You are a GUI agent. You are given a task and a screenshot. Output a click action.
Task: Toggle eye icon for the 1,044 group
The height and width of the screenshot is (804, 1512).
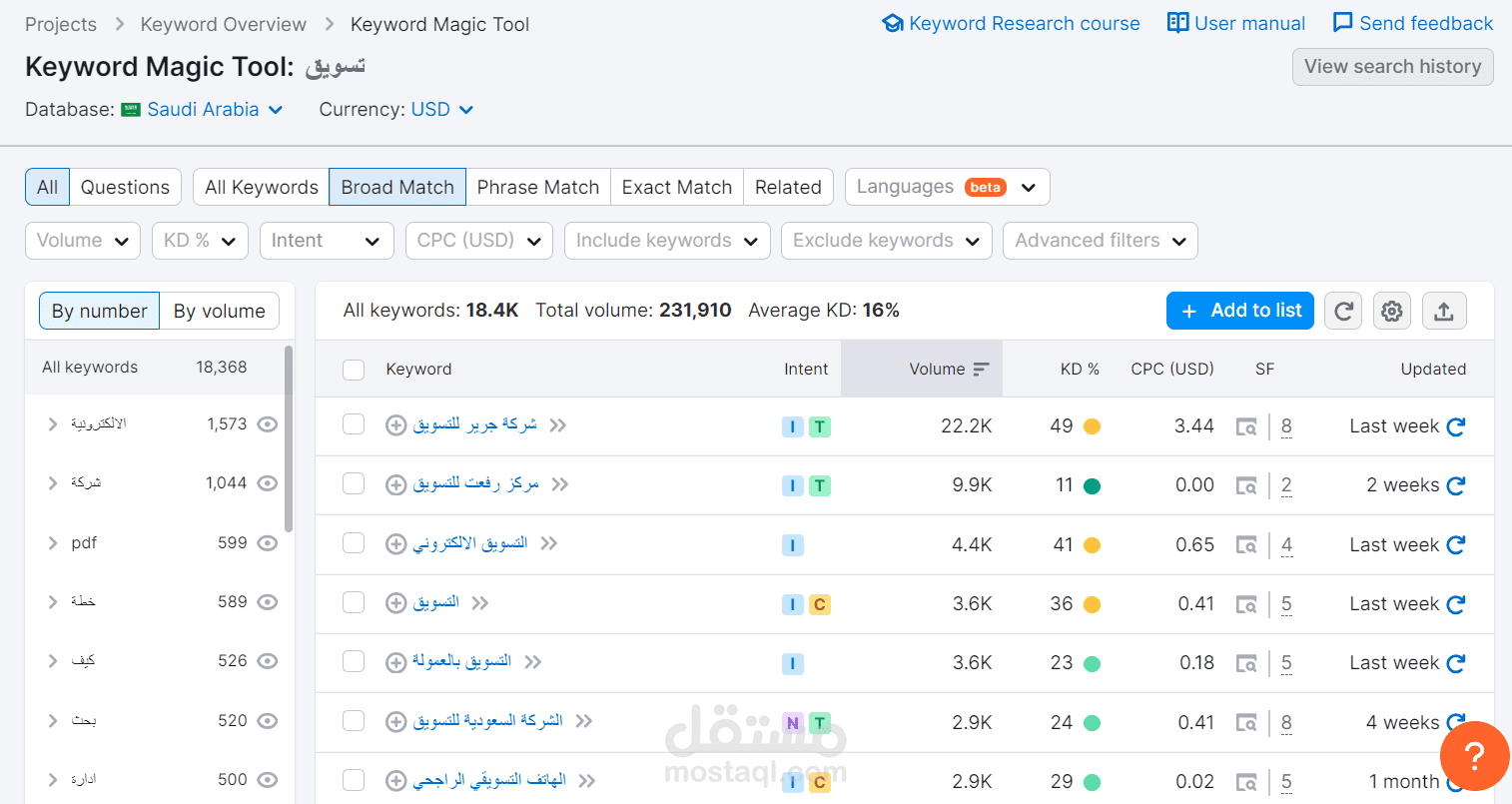pyautogui.click(x=267, y=483)
